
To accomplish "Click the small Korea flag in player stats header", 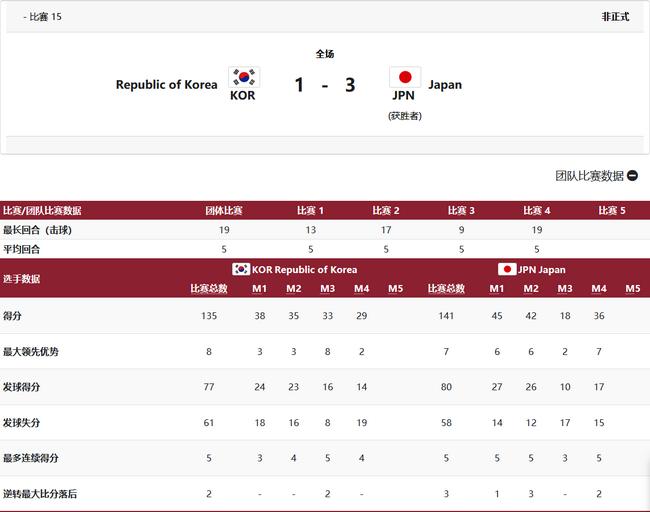I will [241, 269].
